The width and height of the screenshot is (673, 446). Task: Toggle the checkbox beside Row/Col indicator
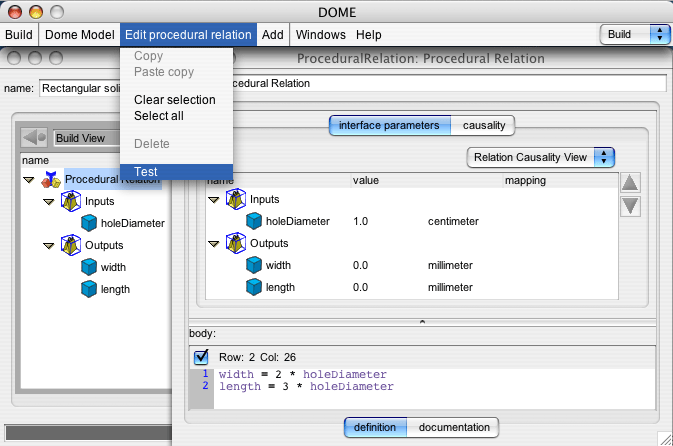click(x=201, y=357)
